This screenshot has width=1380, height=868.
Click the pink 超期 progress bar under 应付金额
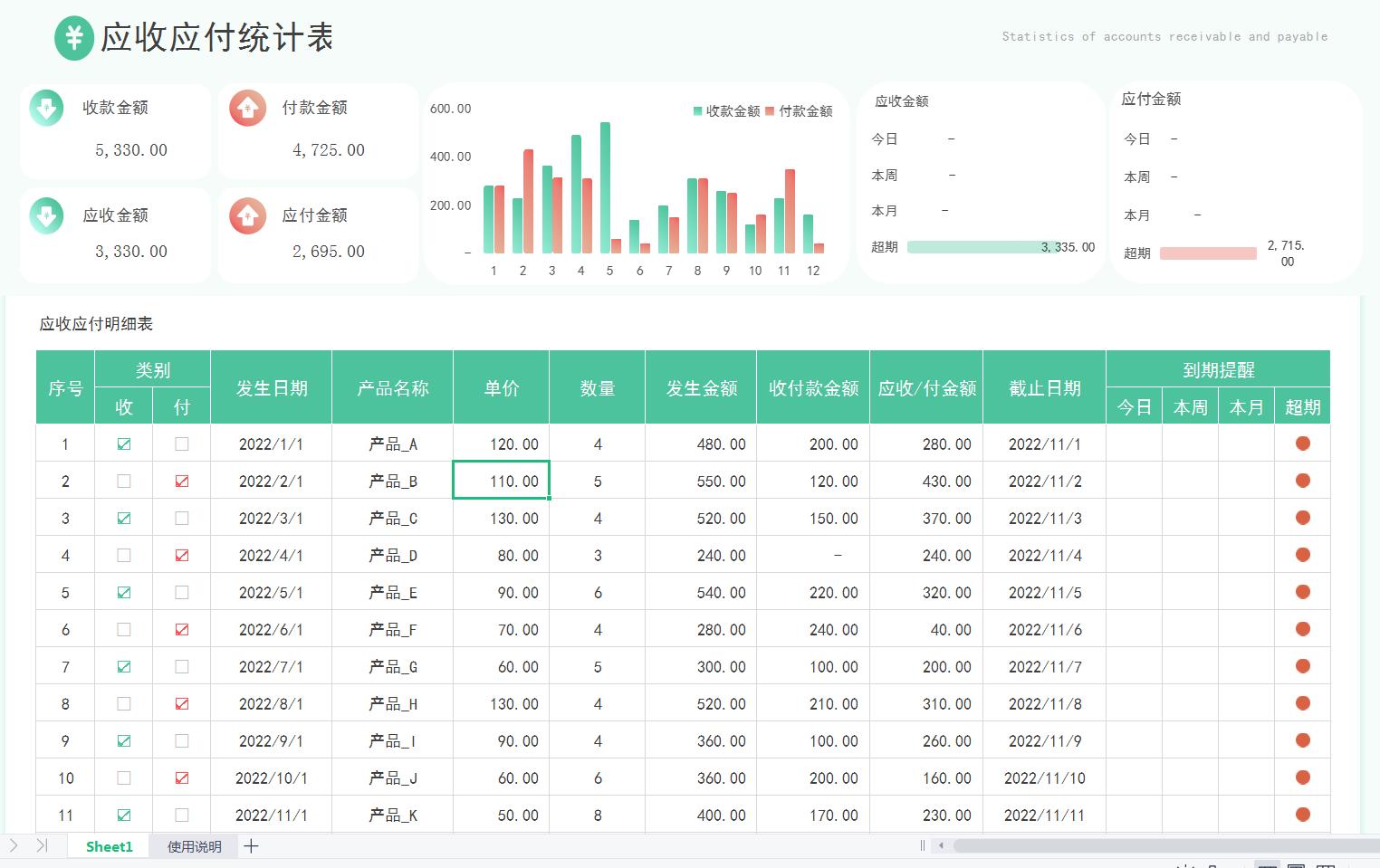click(1208, 253)
